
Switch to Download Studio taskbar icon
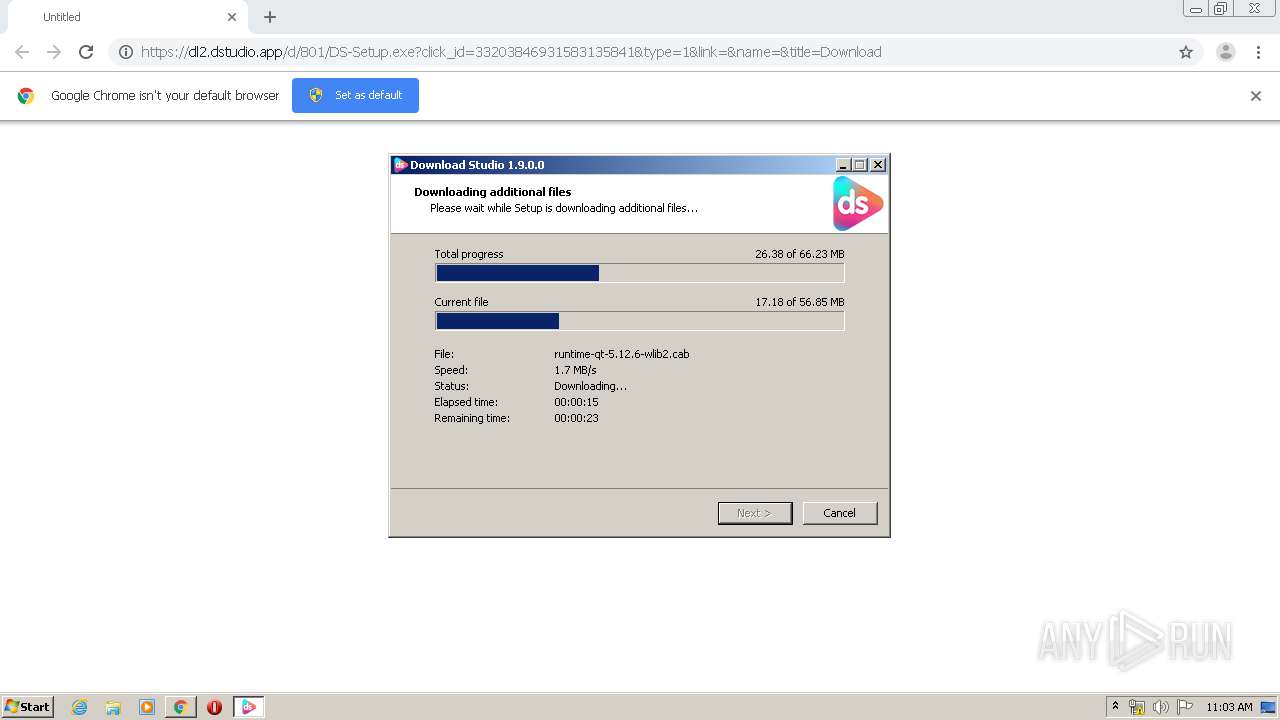[x=249, y=707]
